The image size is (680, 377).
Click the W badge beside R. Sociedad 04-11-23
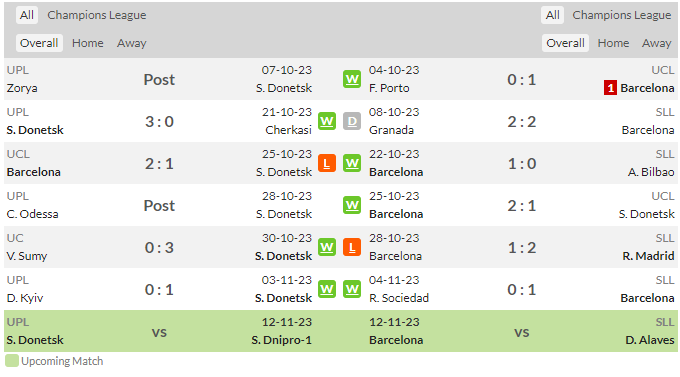pos(352,289)
